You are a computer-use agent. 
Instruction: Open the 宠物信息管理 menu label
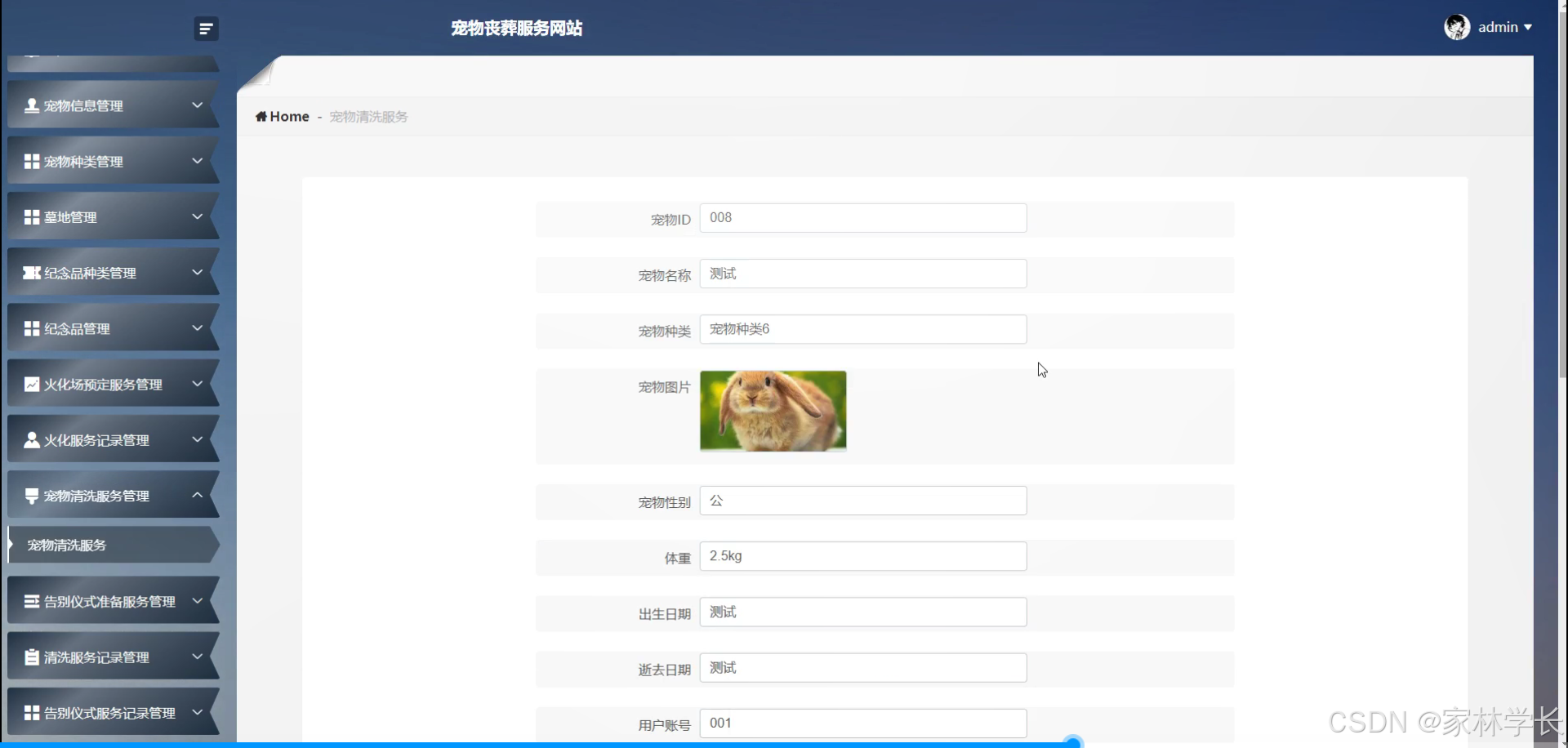pos(83,106)
